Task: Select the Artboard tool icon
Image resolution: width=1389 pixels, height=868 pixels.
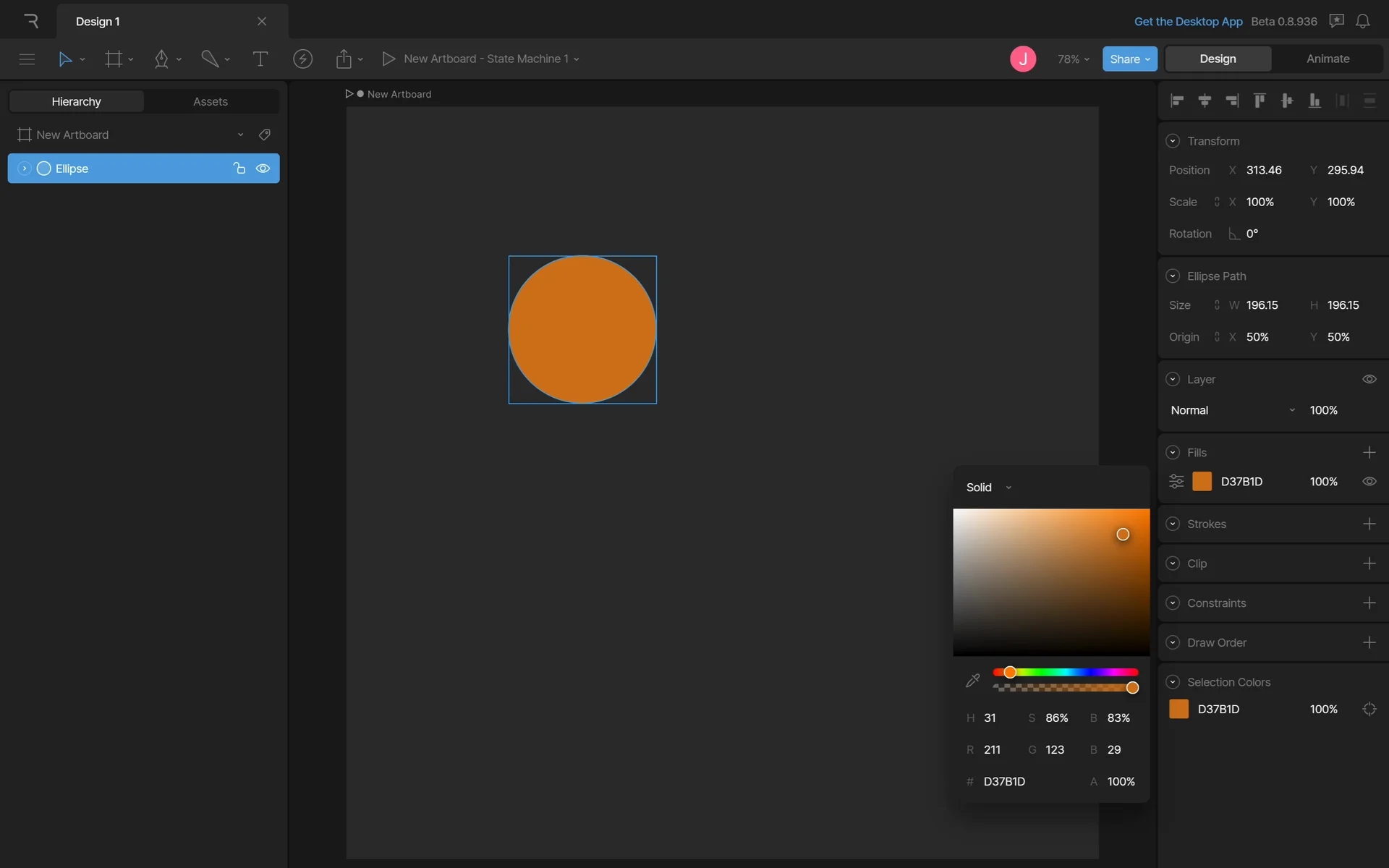Action: click(x=114, y=59)
